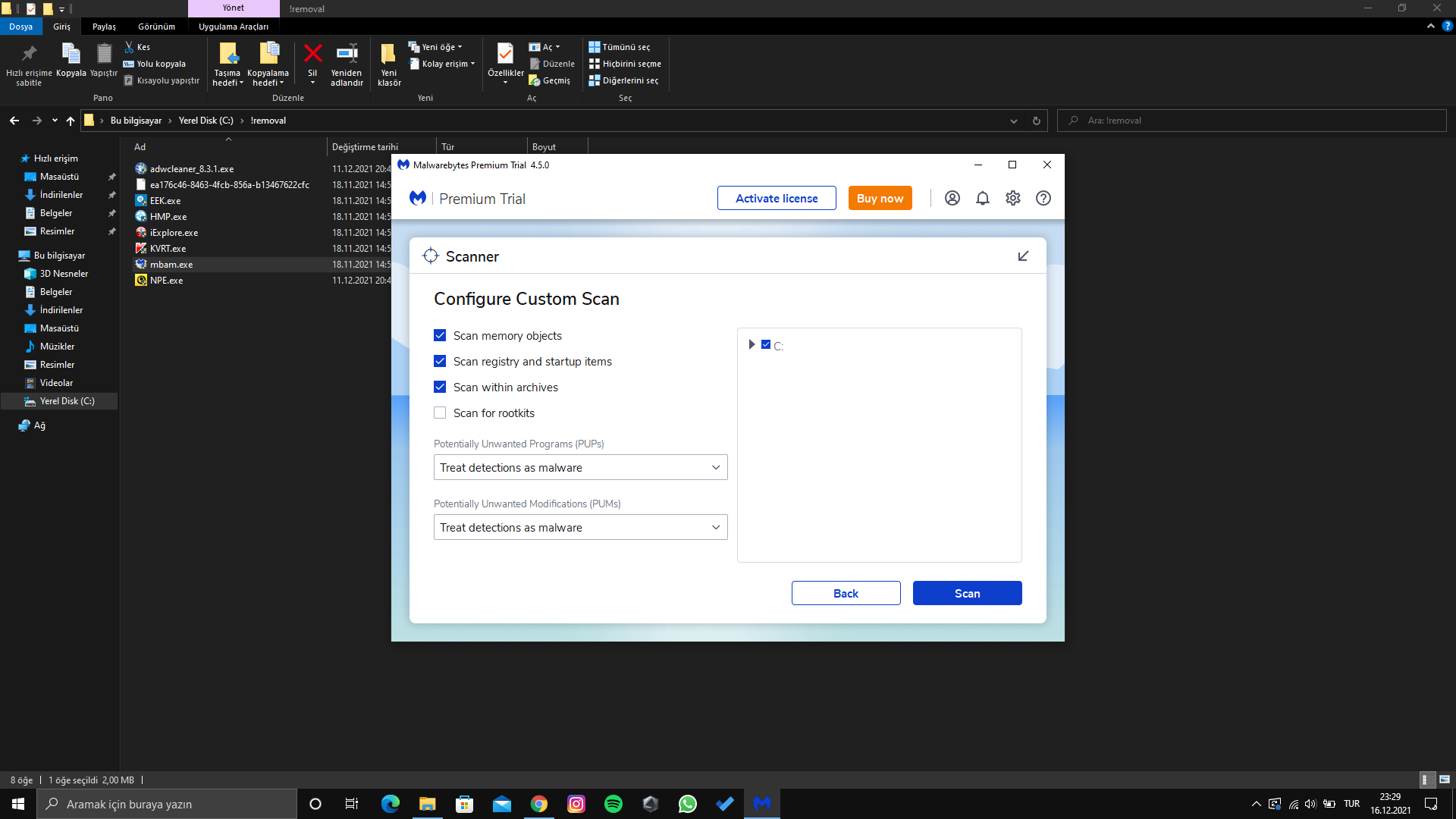Switch to the Görünüm ribbon tab

point(156,27)
